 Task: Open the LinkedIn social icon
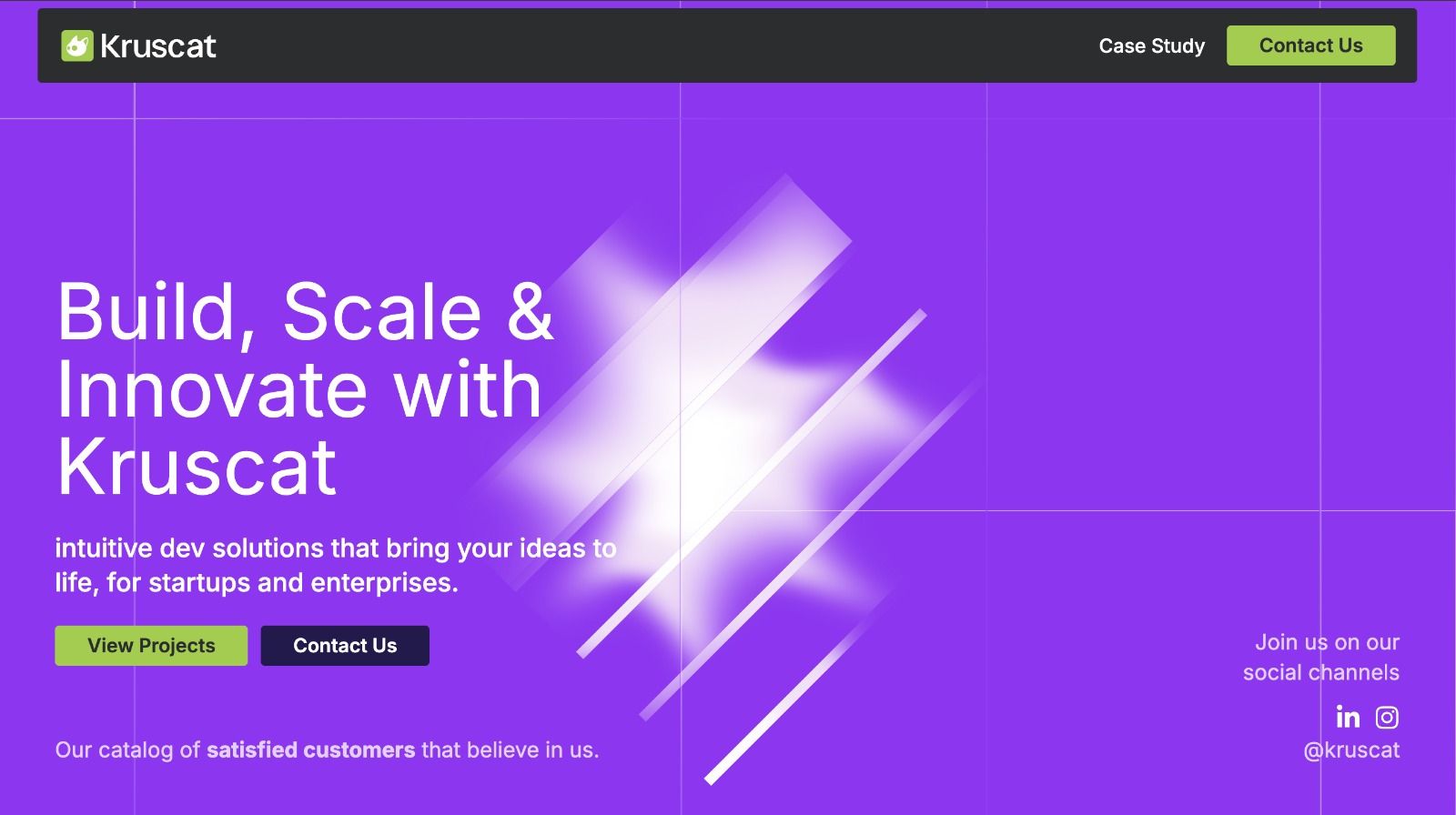(x=1348, y=718)
